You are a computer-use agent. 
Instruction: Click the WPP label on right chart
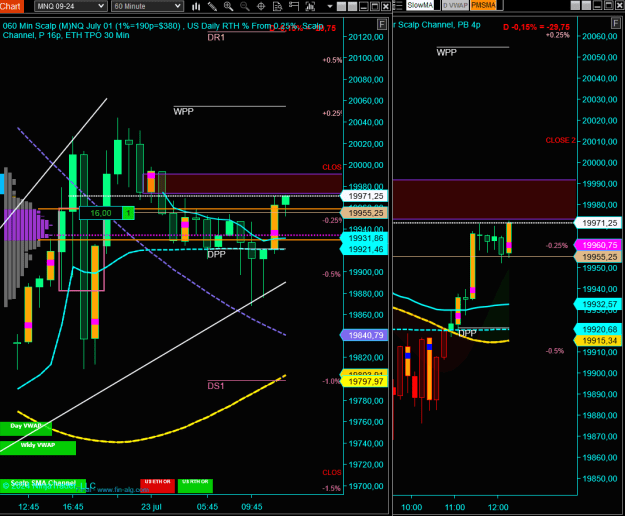[446, 52]
